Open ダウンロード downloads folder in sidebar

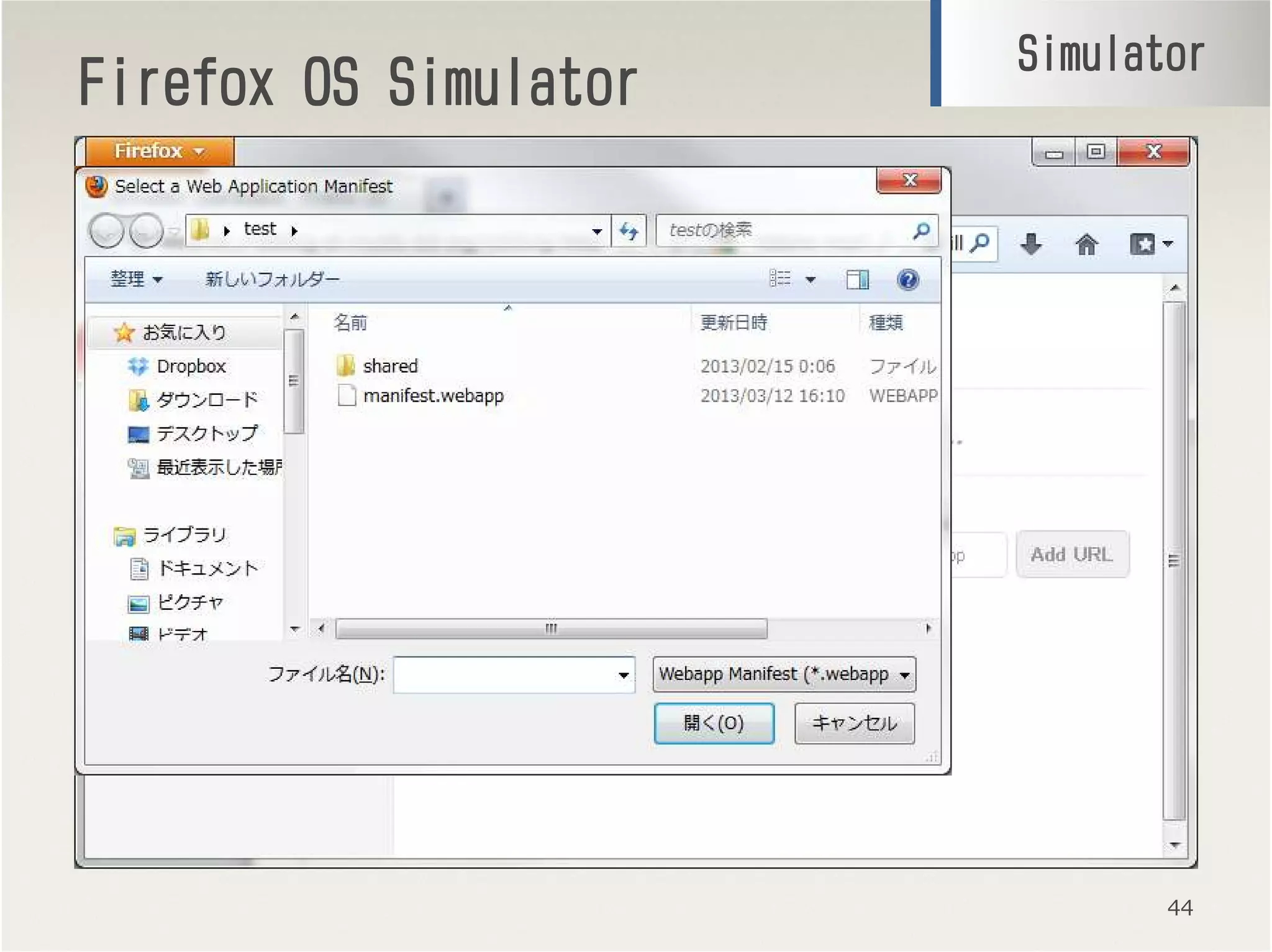[207, 399]
